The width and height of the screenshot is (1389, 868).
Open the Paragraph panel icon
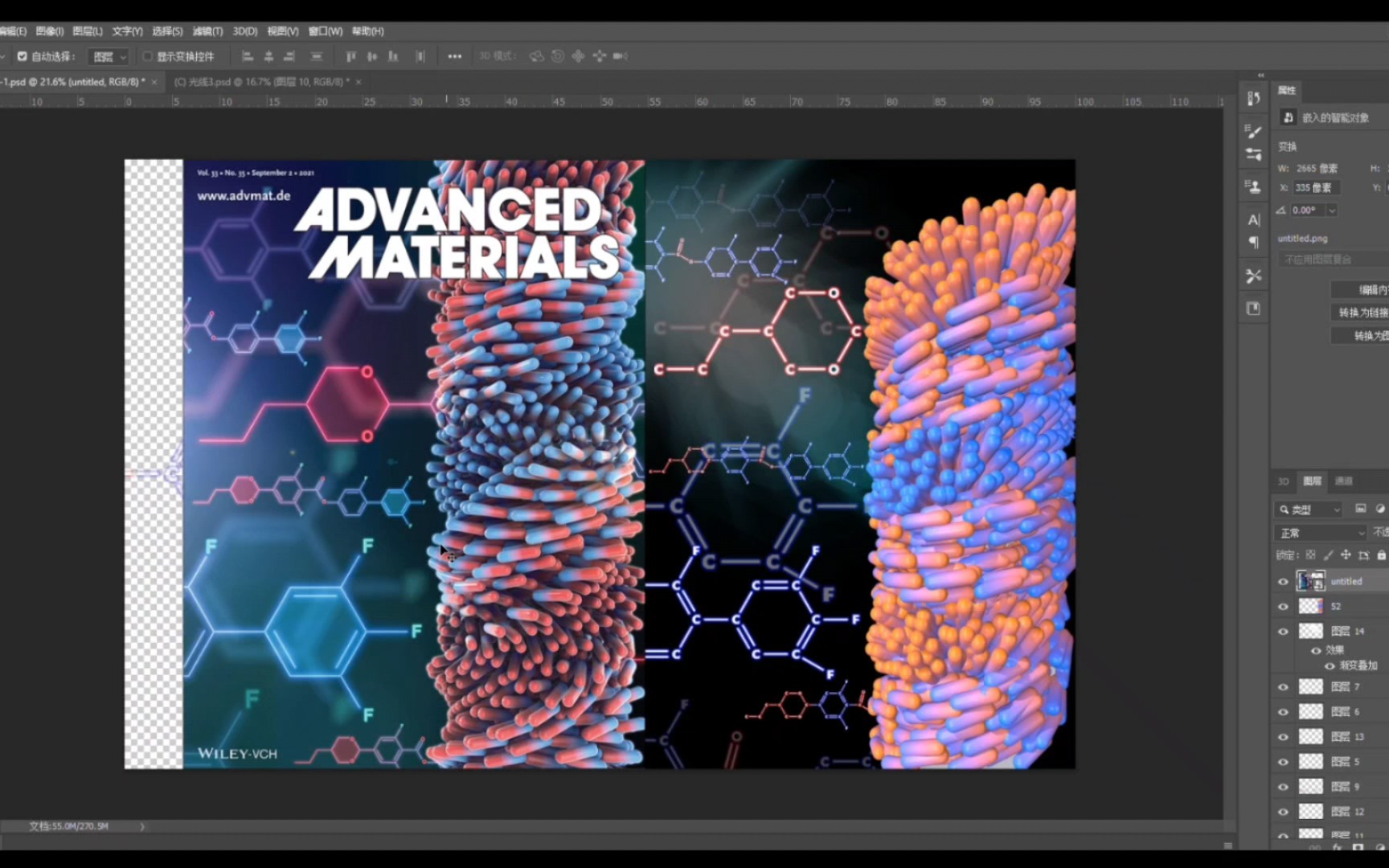(x=1253, y=242)
